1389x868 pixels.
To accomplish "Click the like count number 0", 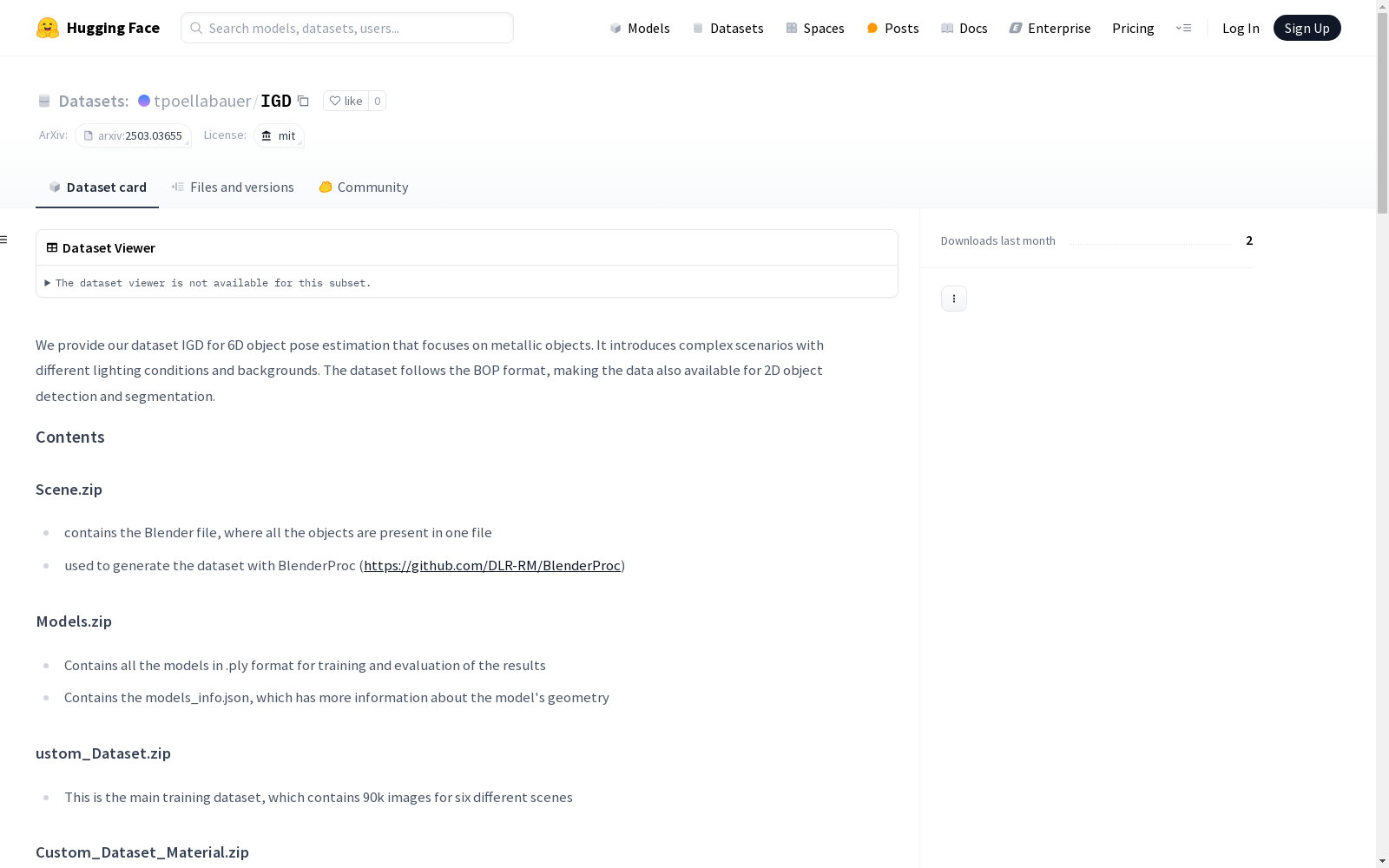I will 377,101.
